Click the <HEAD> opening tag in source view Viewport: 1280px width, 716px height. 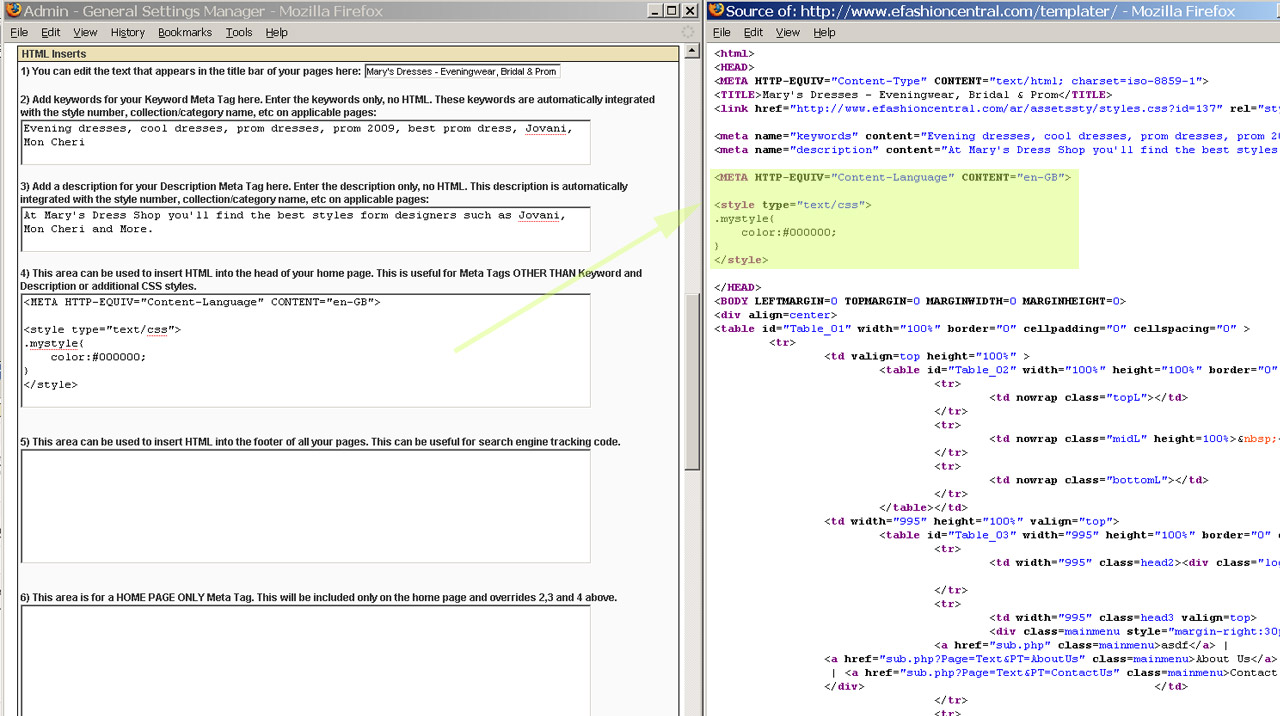coord(734,68)
